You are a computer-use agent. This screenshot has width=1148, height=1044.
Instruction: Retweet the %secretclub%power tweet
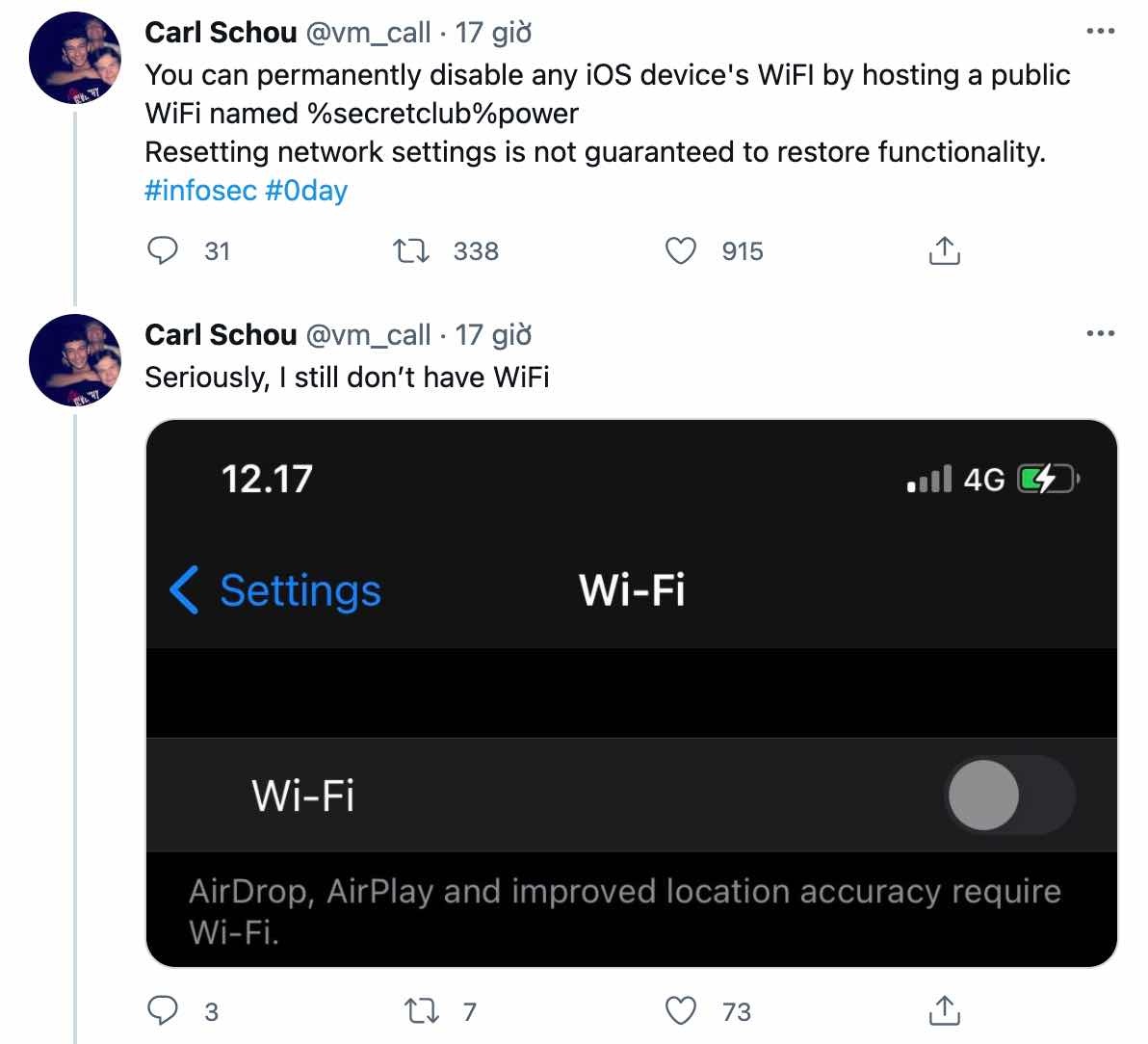[x=413, y=250]
